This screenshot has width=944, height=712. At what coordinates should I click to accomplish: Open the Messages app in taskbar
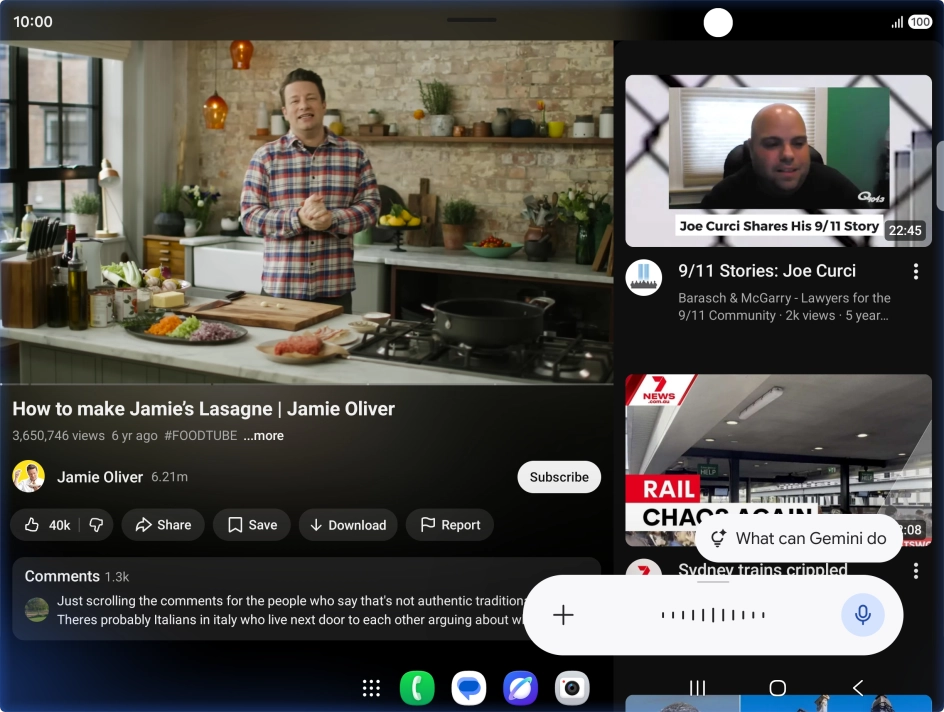pos(468,688)
